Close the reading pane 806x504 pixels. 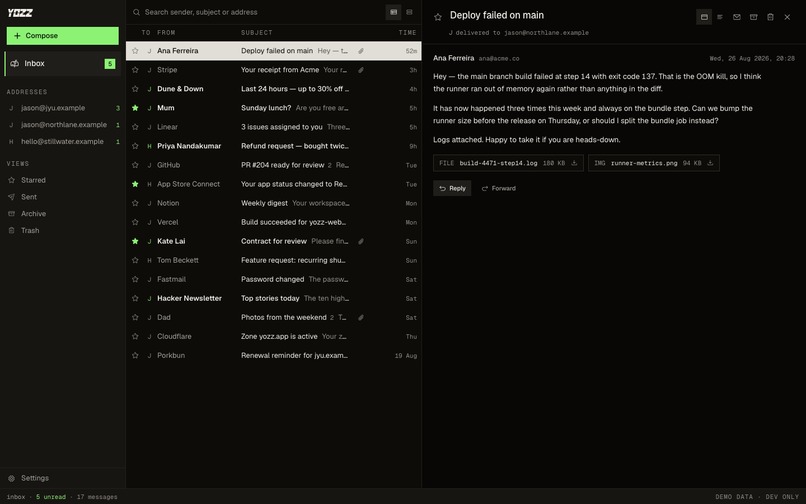[787, 17]
